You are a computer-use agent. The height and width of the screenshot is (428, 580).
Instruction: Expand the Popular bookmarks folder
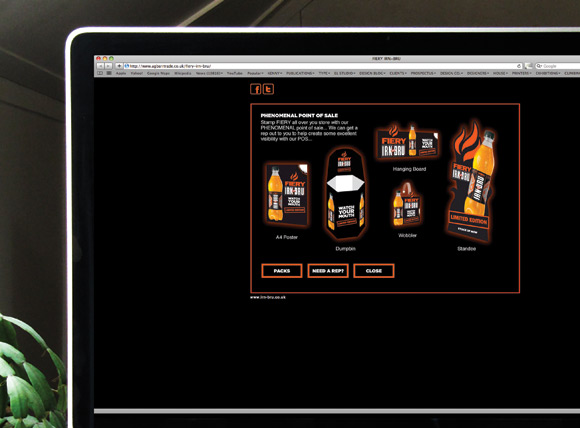[255, 73]
